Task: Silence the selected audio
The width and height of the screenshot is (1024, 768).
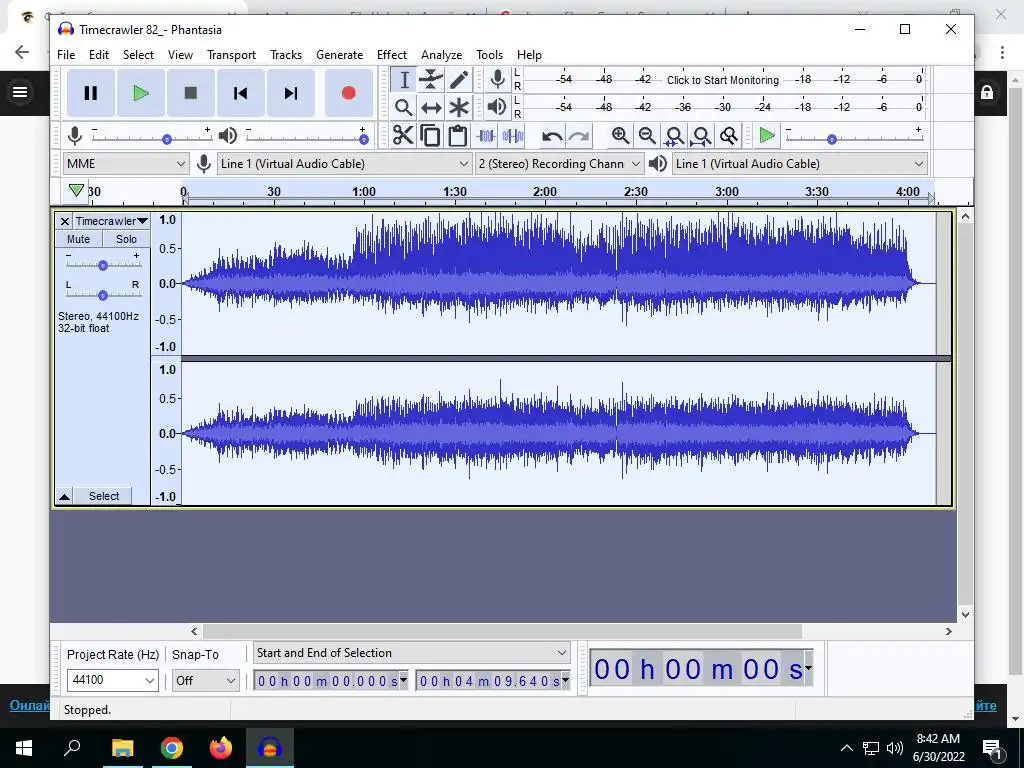Action: pos(513,135)
